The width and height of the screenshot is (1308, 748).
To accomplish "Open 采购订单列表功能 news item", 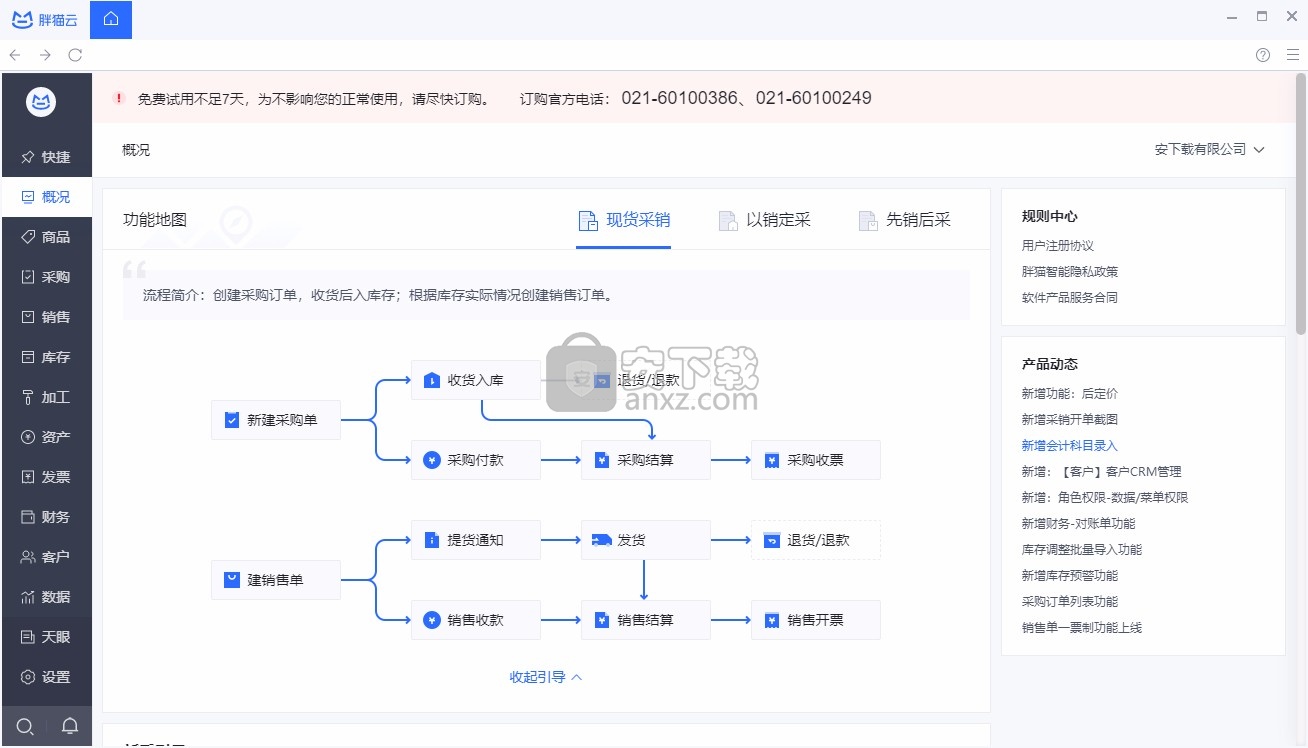I will [x=1069, y=601].
